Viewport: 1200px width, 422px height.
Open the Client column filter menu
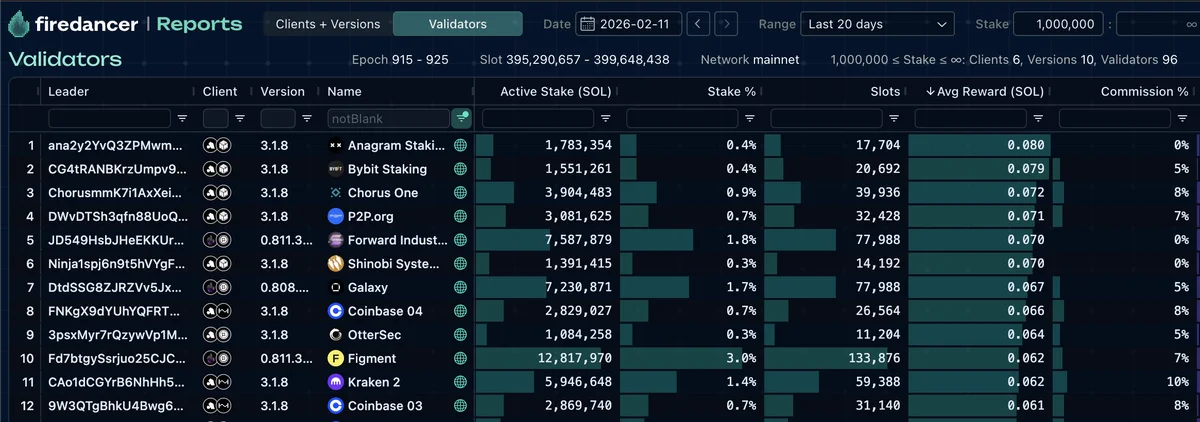pos(240,118)
